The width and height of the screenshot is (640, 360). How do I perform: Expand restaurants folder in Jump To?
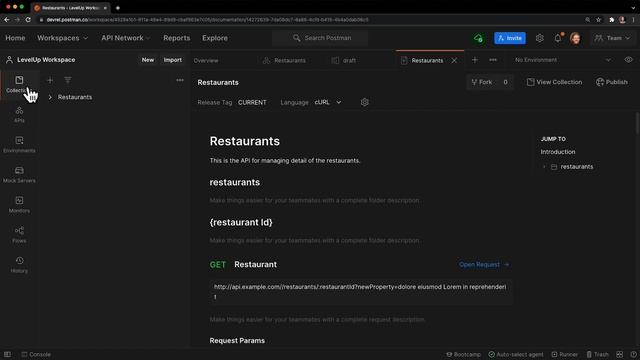coord(544,167)
